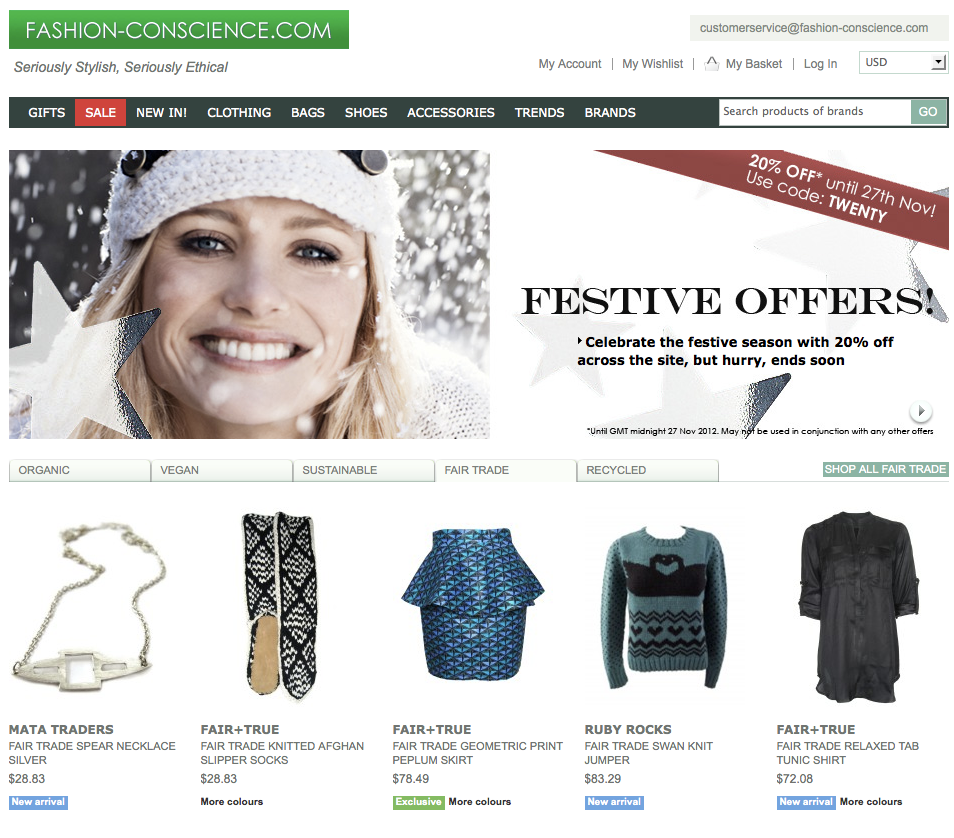Open the CLOTHING navigation menu
The image size is (954, 838).
tap(239, 113)
